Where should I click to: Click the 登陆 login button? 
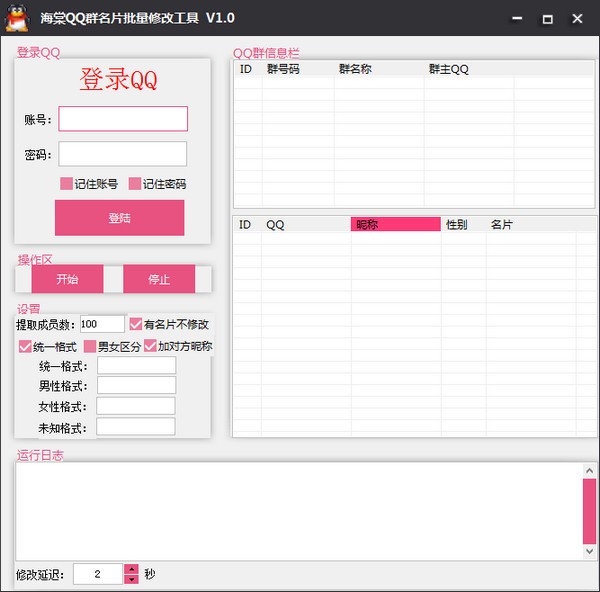coord(119,218)
